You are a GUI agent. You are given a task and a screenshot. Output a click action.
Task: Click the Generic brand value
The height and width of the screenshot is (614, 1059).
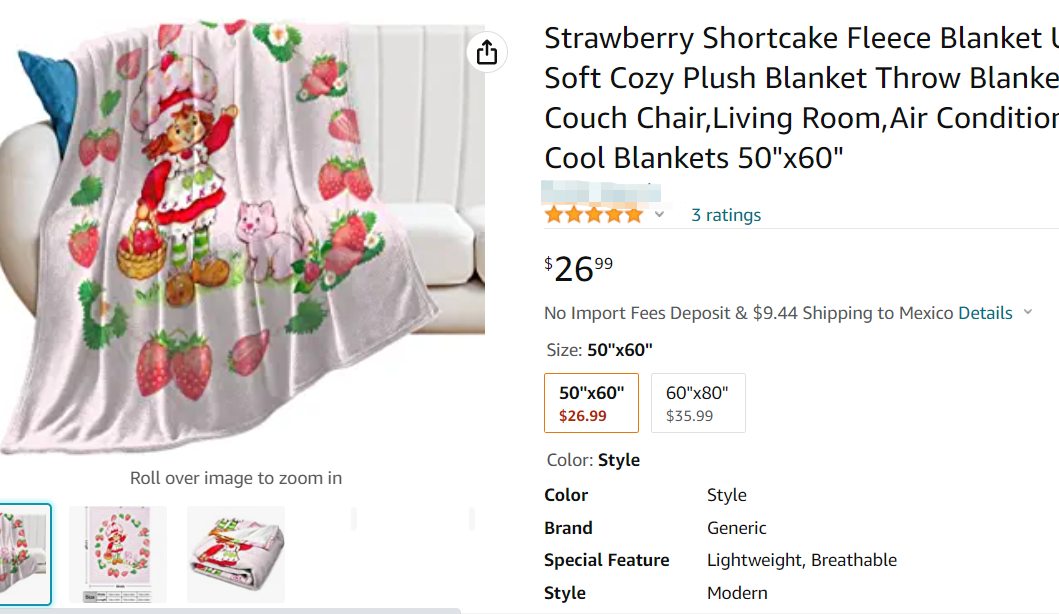point(736,528)
